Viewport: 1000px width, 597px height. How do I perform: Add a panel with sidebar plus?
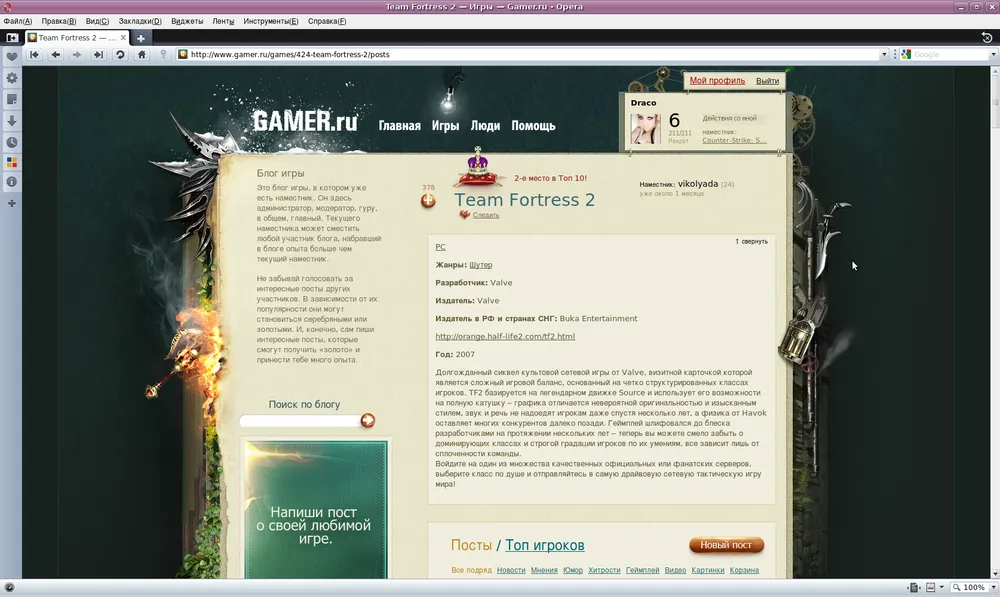pos(11,203)
